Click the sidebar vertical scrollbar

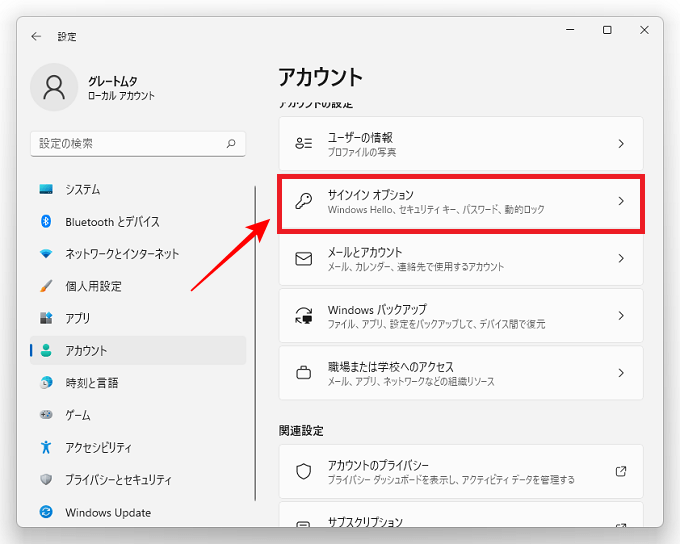(x=255, y=344)
